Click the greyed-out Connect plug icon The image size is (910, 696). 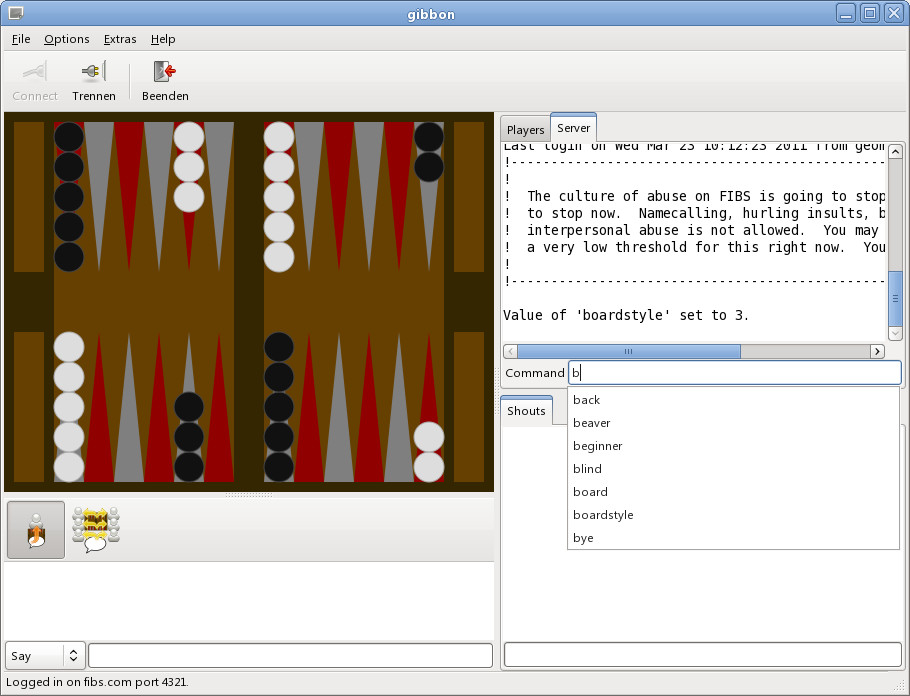(35, 72)
